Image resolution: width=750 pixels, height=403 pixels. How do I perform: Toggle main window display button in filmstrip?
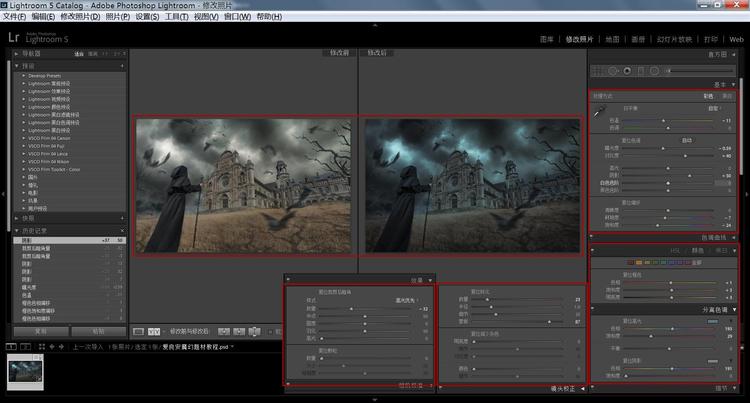[11, 347]
